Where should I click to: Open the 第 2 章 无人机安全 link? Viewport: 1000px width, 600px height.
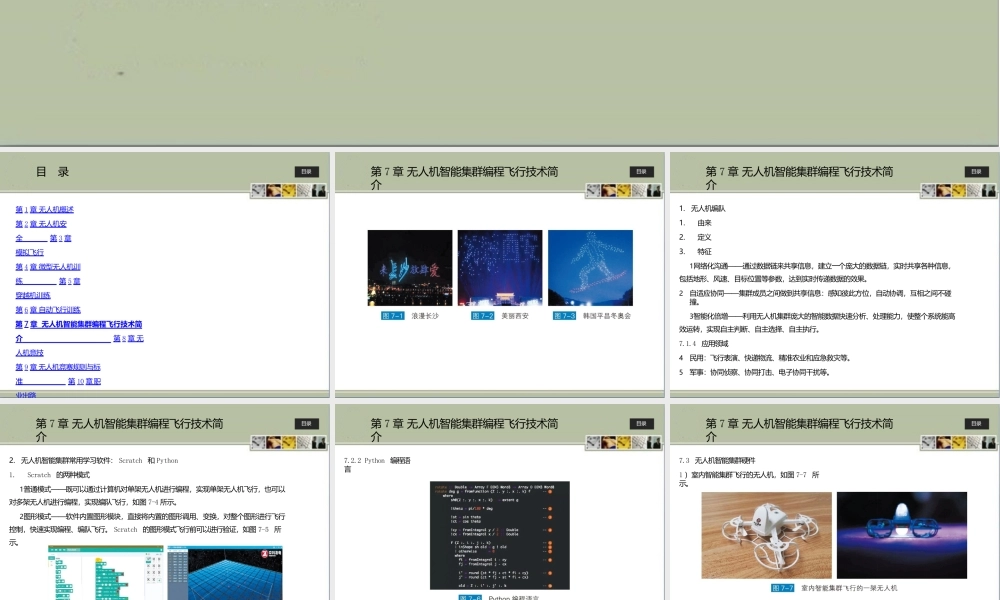pyautogui.click(x=41, y=224)
